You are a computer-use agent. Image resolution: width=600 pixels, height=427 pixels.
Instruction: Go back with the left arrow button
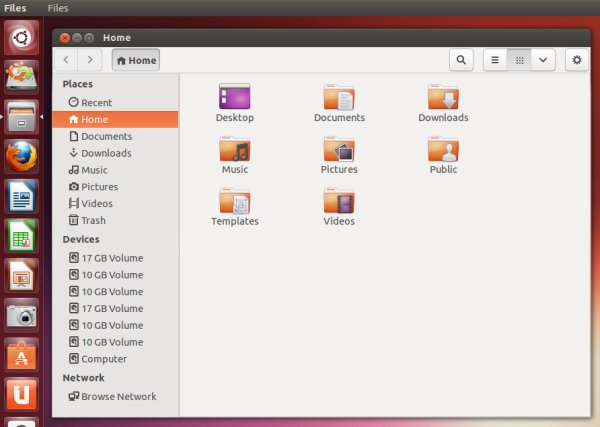click(67, 60)
